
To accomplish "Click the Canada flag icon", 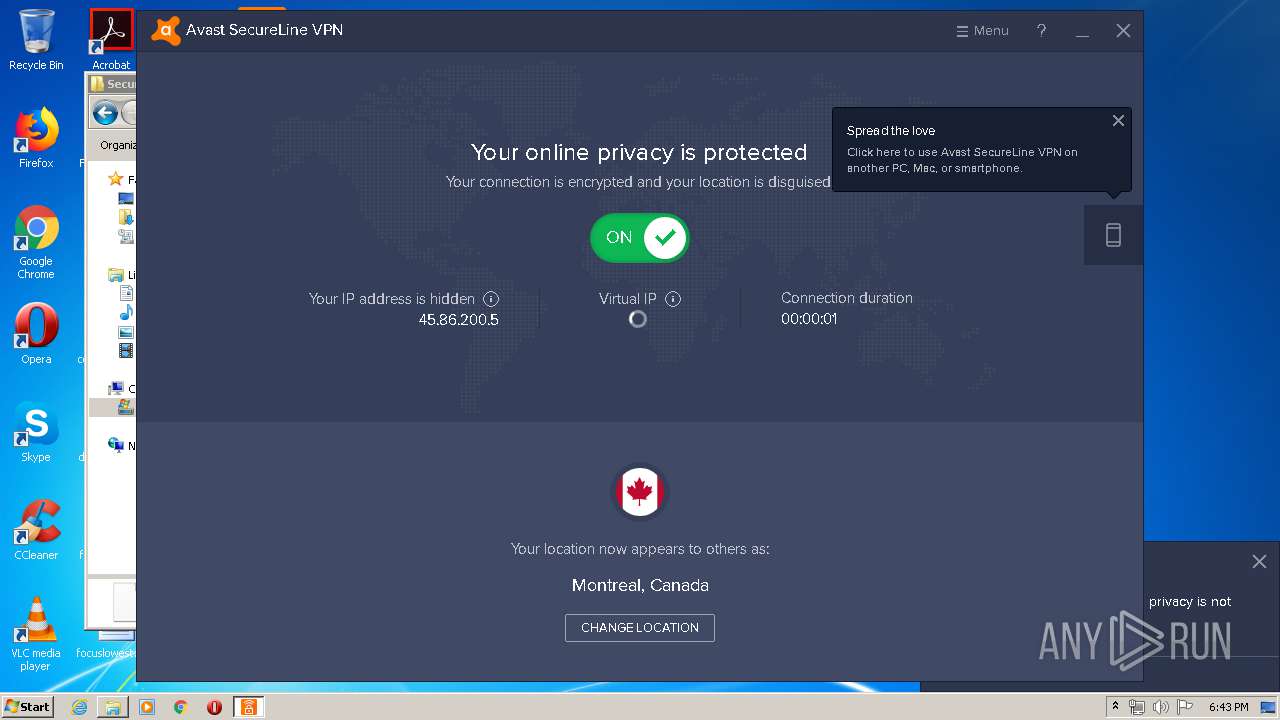I will [640, 492].
